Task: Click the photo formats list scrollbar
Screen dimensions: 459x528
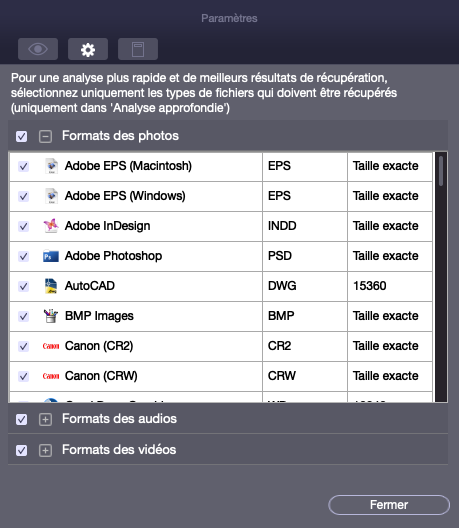Action: click(441, 277)
